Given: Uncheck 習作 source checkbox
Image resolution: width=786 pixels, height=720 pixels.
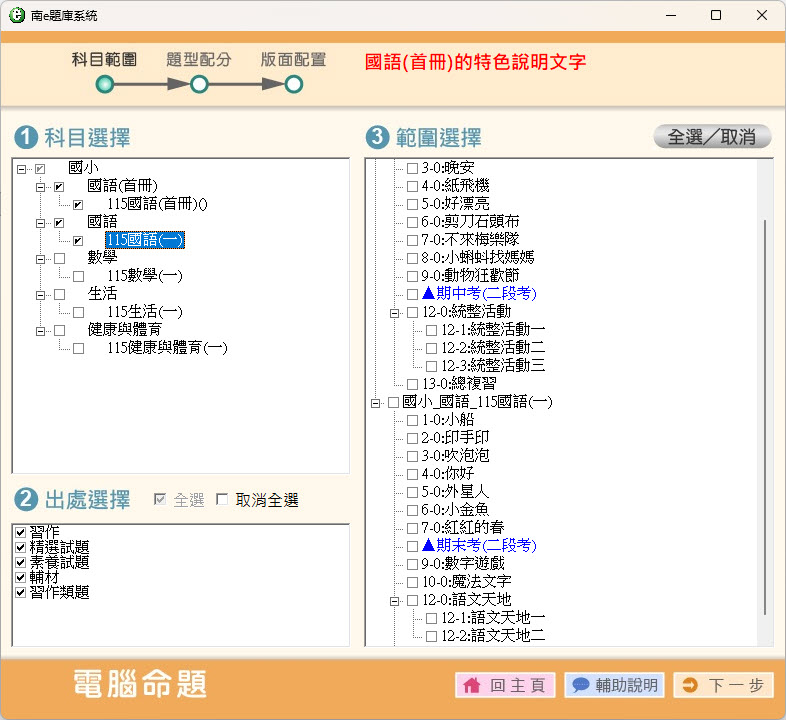Looking at the screenshot, I should point(21,532).
